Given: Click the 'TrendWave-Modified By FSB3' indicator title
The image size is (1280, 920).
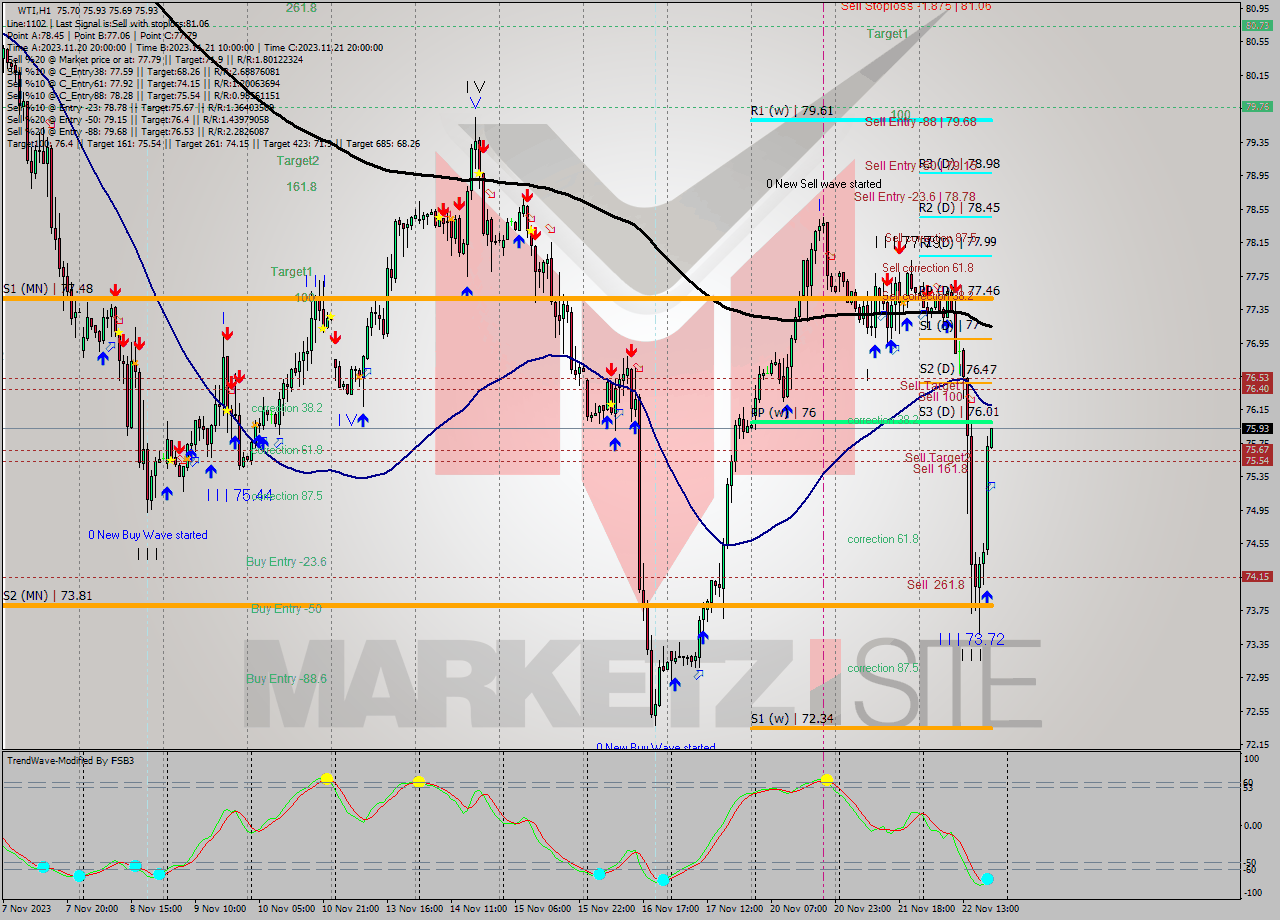Looking at the screenshot, I should [70, 761].
